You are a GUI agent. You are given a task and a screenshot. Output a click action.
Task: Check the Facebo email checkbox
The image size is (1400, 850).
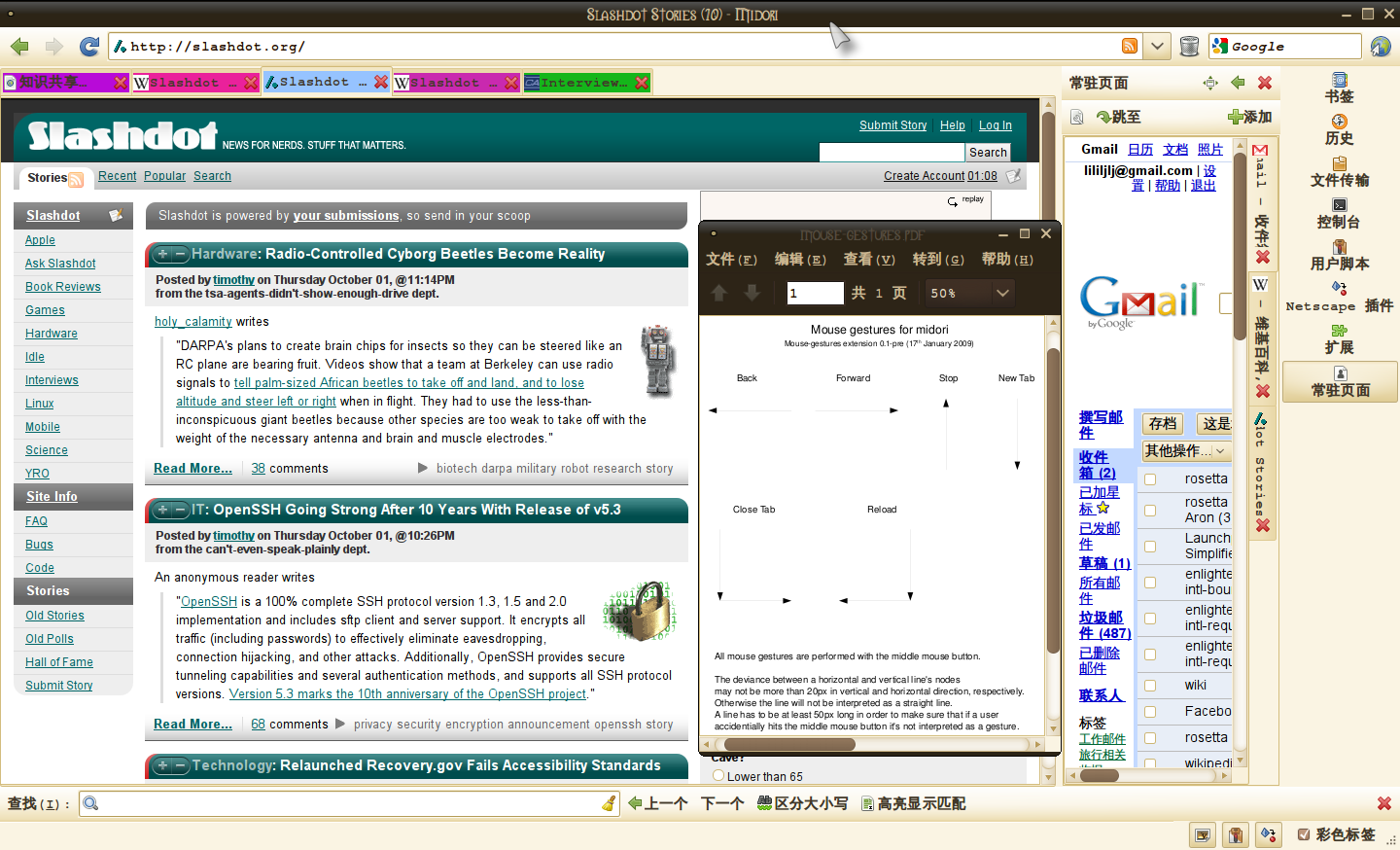tap(1150, 712)
